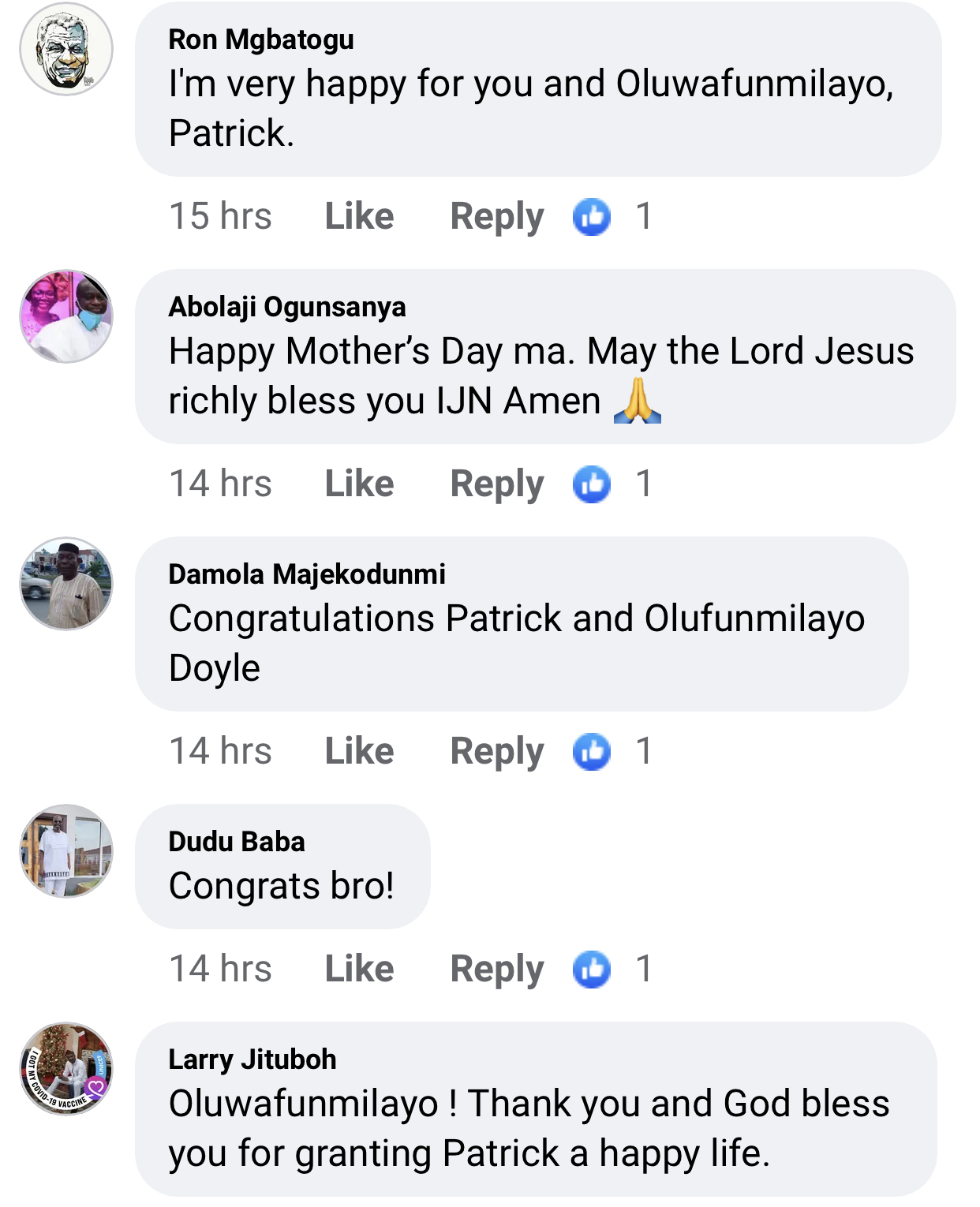
Task: Click the like reaction icon under Ron Mgbatogu's comment
Action: point(592,217)
